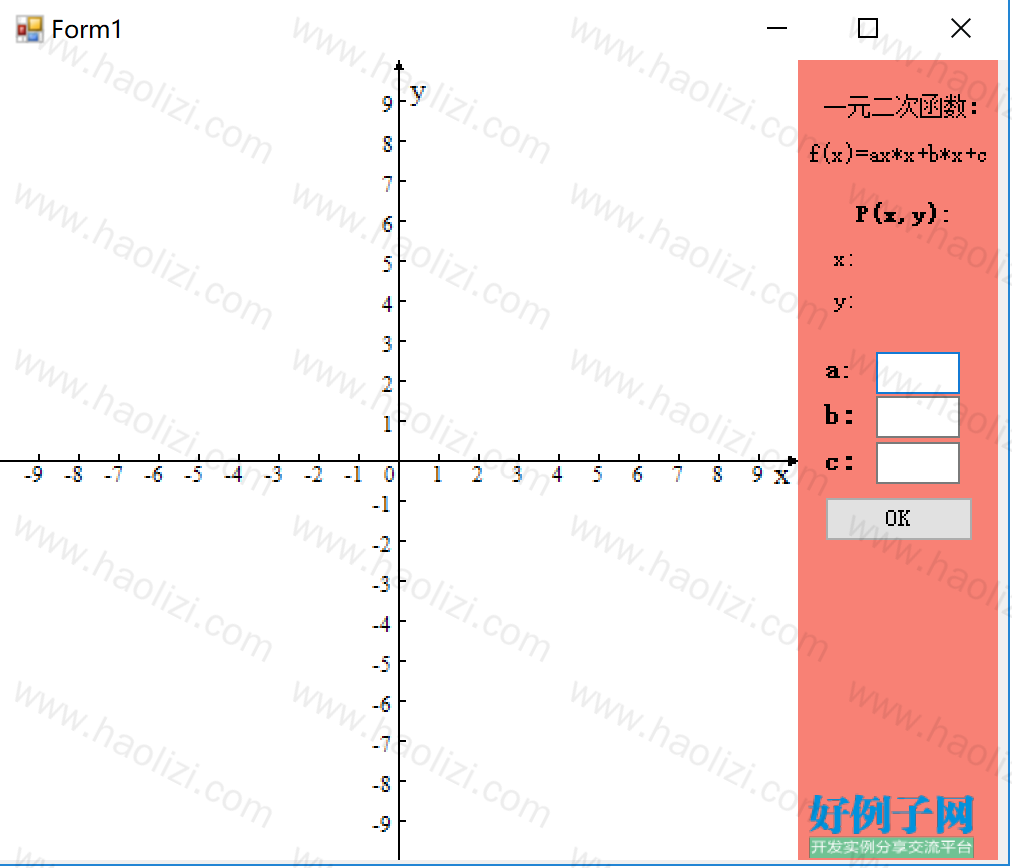Click tick label 1 on the y-axis
1012x868 pixels.
(387, 424)
